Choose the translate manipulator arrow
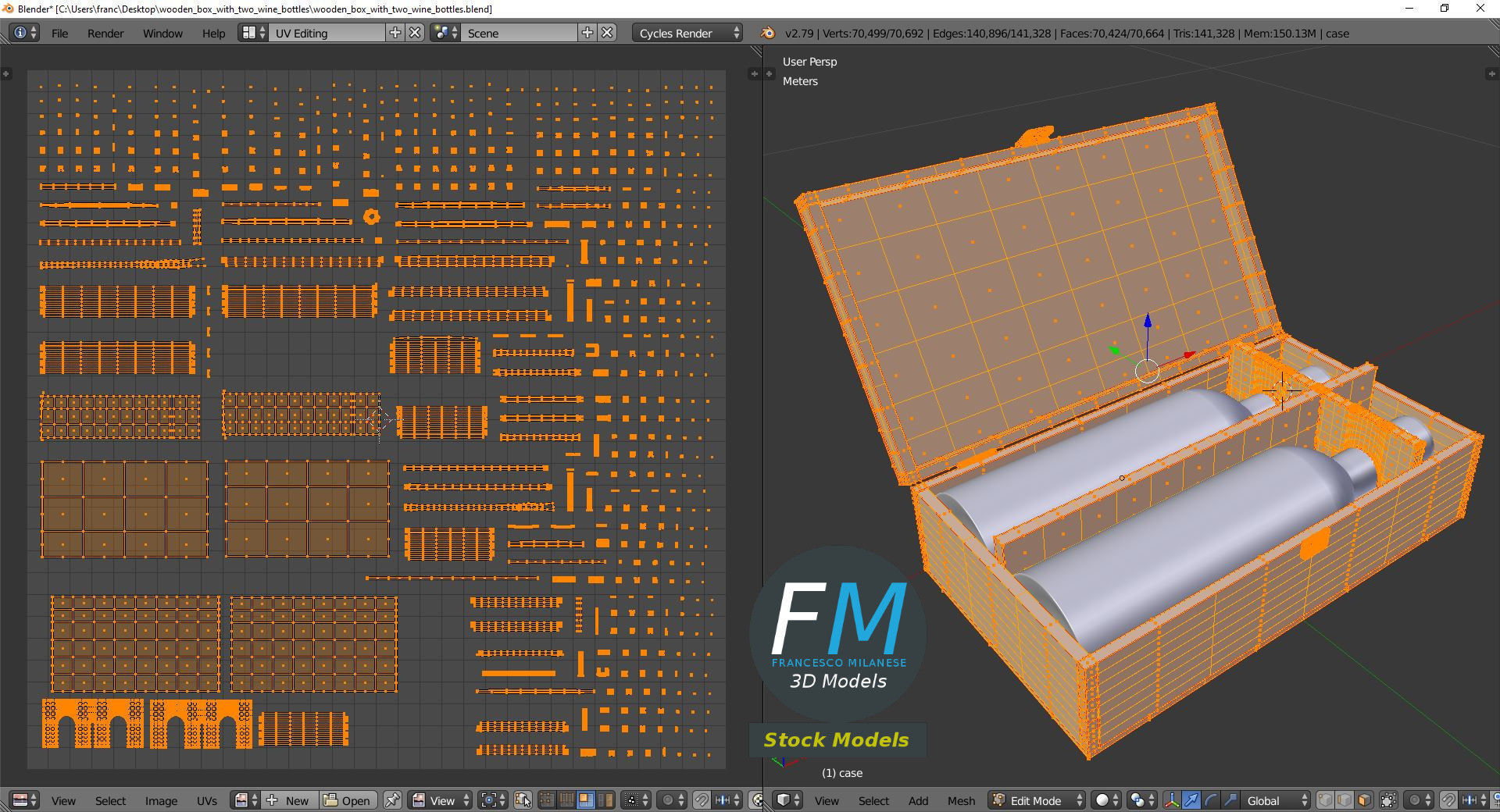Image resolution: width=1500 pixels, height=812 pixels. (x=1191, y=800)
